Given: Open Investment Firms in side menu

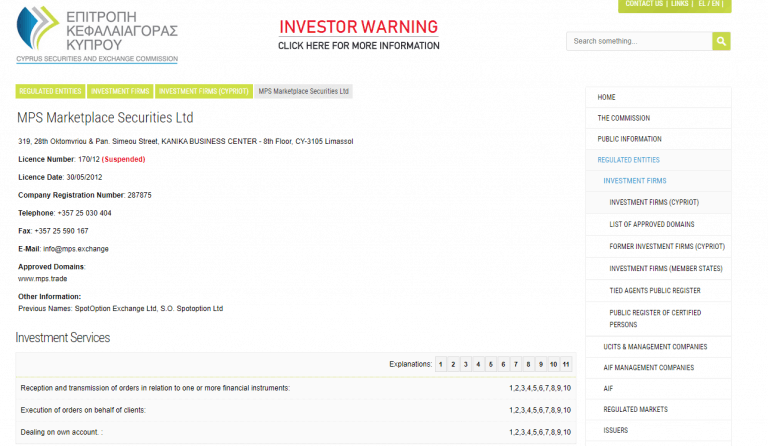Looking at the screenshot, I should pyautogui.click(x=658, y=181).
